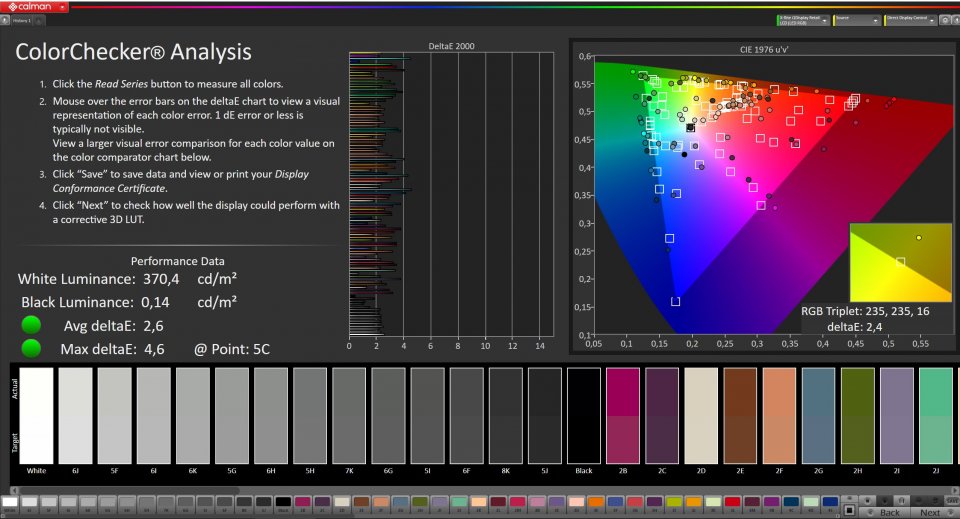Viewport: 960px width, 519px height.
Task: Click the White Luminance value 370,4
Action: [x=161, y=279]
